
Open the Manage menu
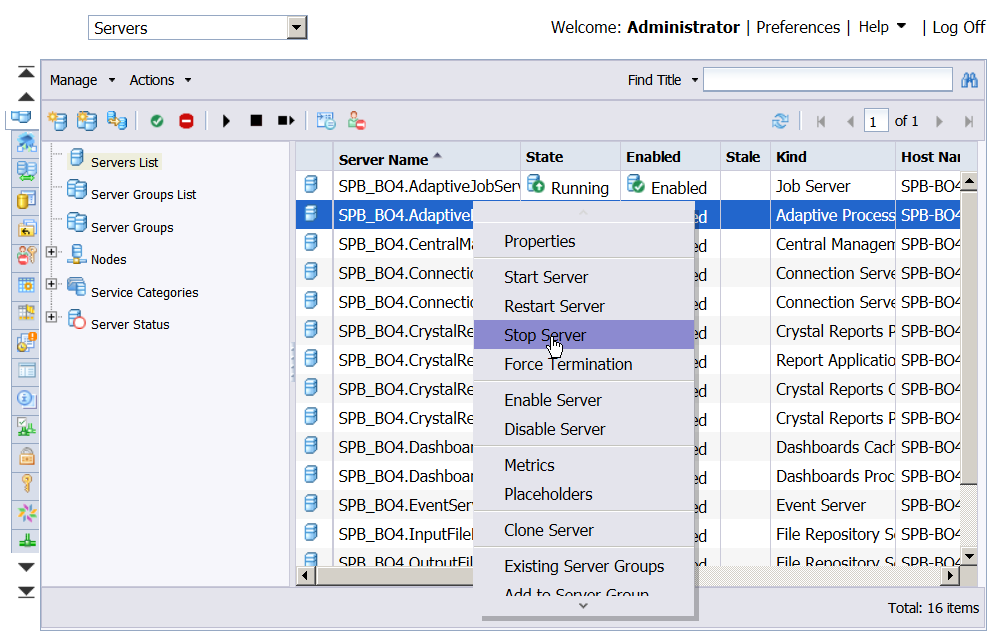pos(82,80)
